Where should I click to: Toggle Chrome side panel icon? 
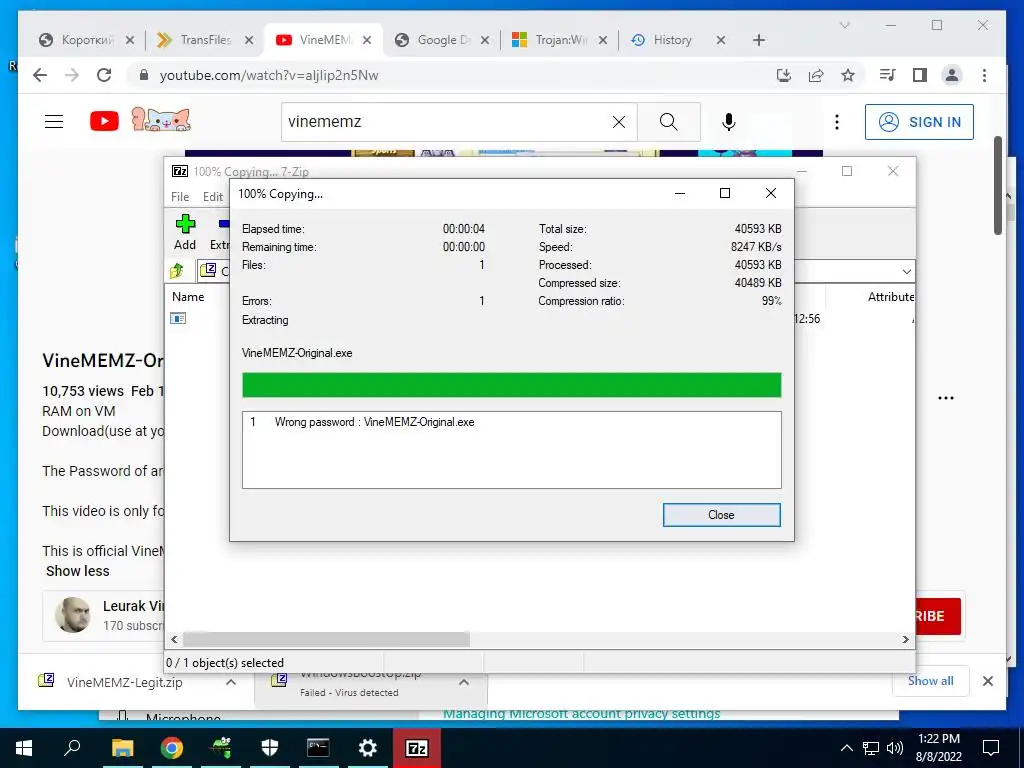pos(920,75)
